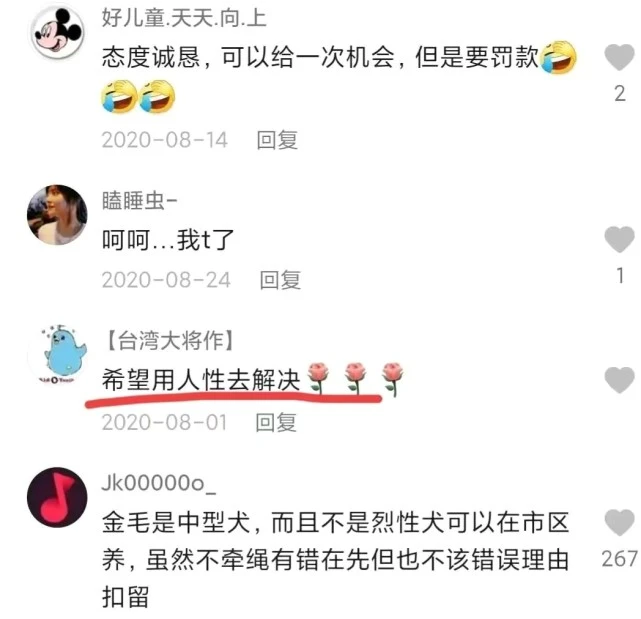Tap the laughing-crying emoji pair

(x=138, y=96)
